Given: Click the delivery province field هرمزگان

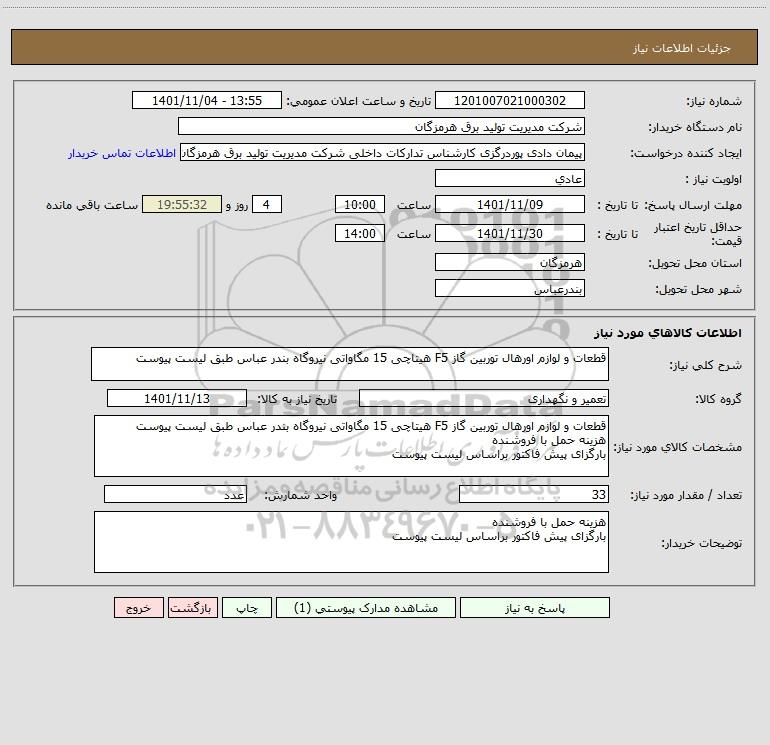Looking at the screenshot, I should point(510,263).
